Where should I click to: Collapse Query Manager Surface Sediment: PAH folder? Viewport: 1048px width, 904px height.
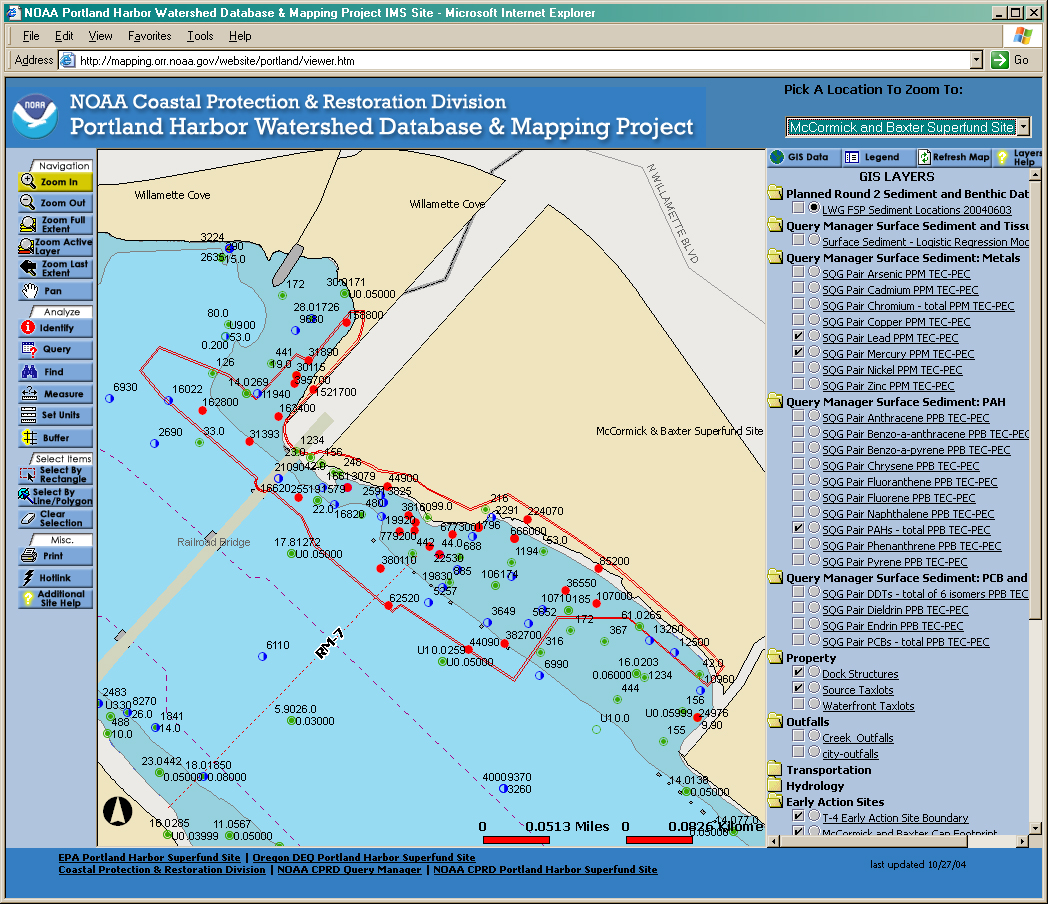click(775, 401)
